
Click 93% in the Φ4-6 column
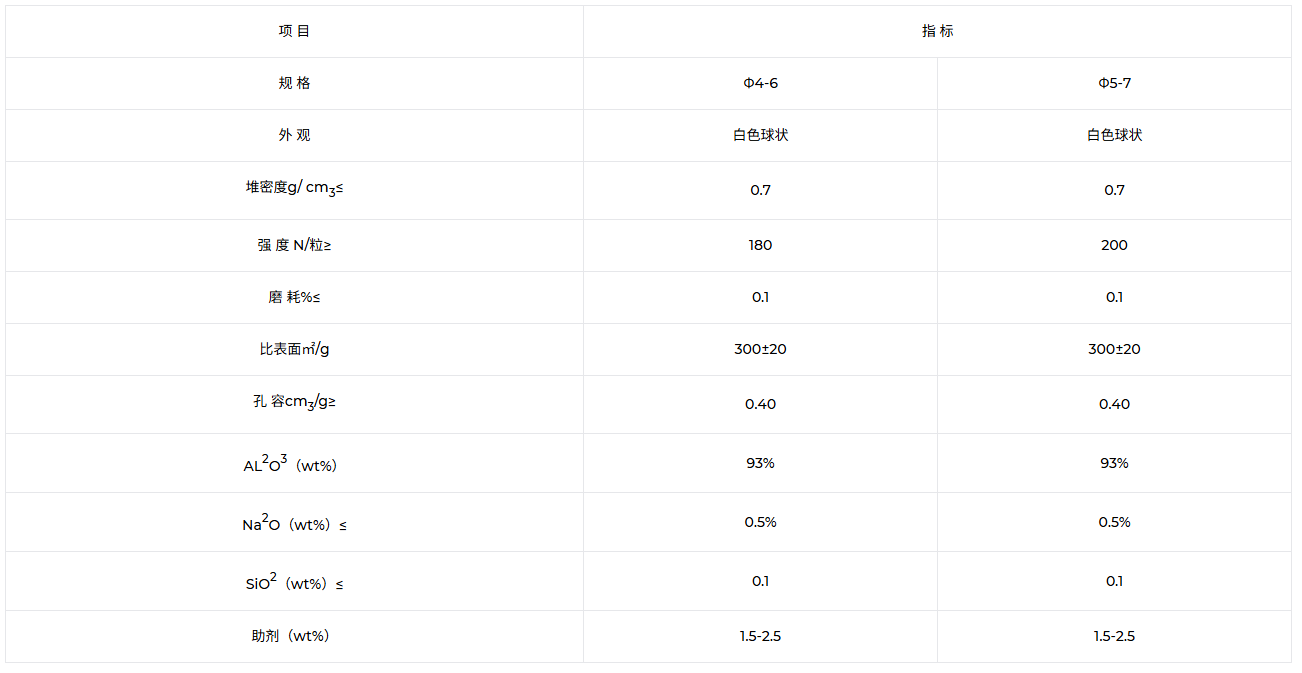[x=760, y=463]
